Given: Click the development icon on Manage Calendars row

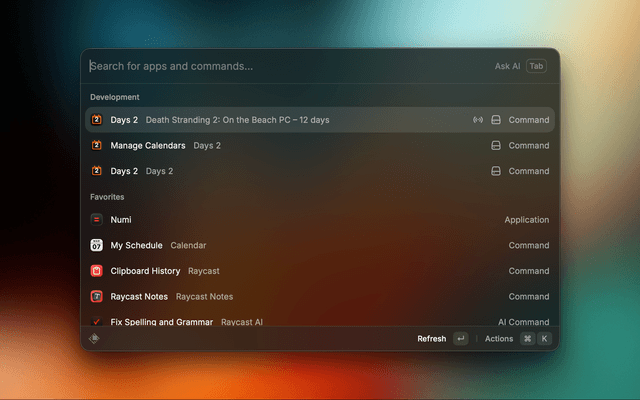Looking at the screenshot, I should coord(495,146).
